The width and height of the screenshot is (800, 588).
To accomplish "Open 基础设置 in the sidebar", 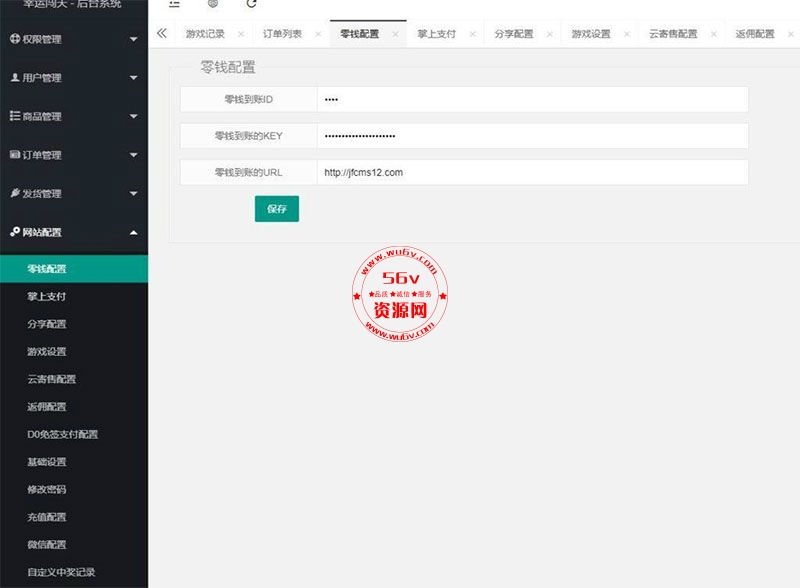I will [74, 462].
